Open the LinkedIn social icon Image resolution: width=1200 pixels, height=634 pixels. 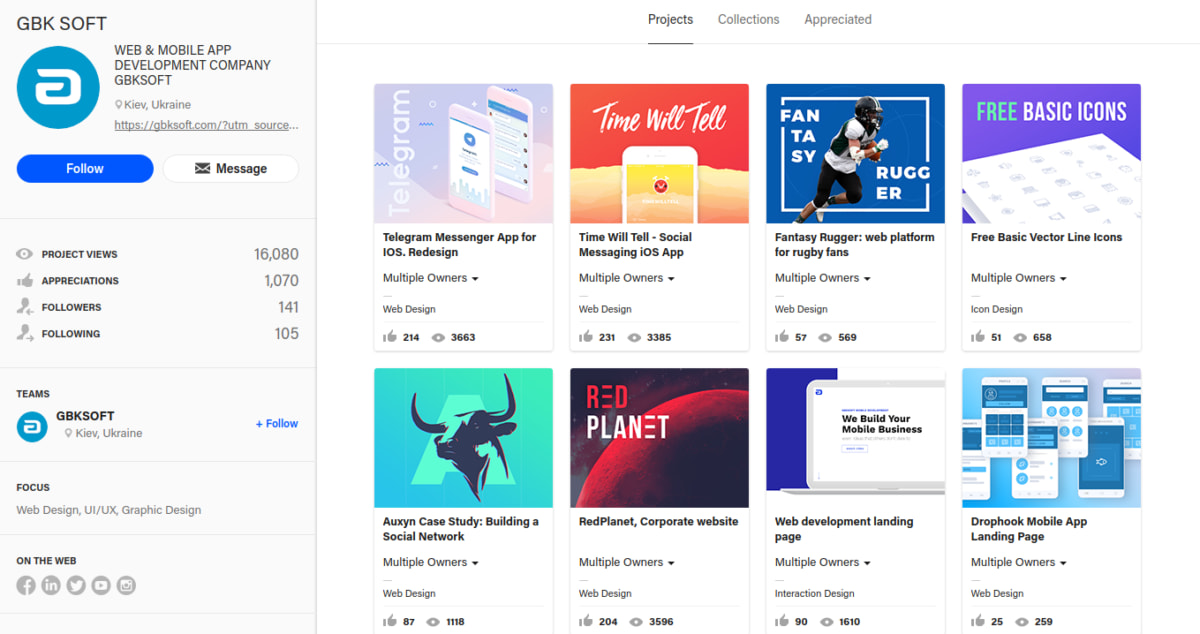tap(51, 586)
